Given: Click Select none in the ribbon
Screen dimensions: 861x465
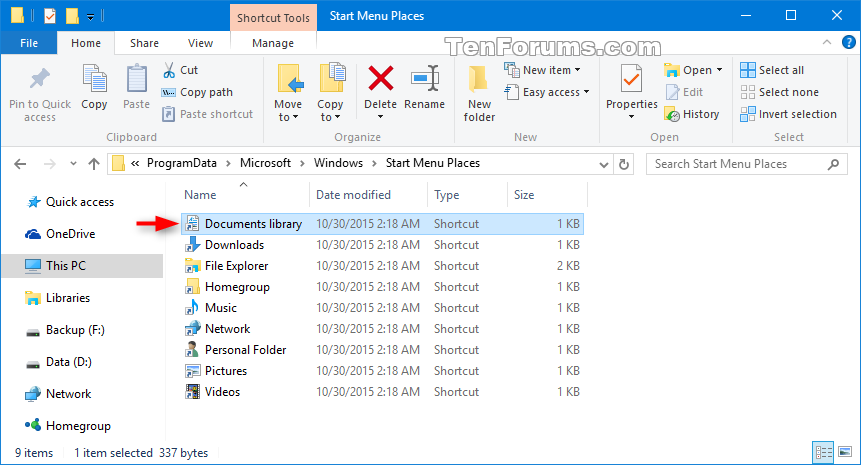Looking at the screenshot, I should point(779,92).
